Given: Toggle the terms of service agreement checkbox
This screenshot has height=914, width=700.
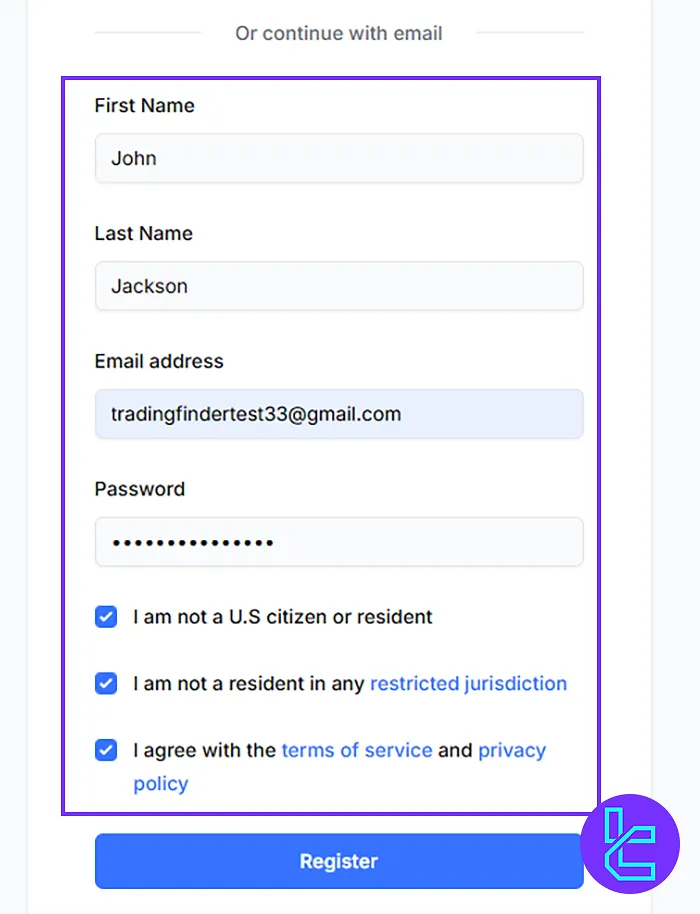Looking at the screenshot, I should 106,750.
